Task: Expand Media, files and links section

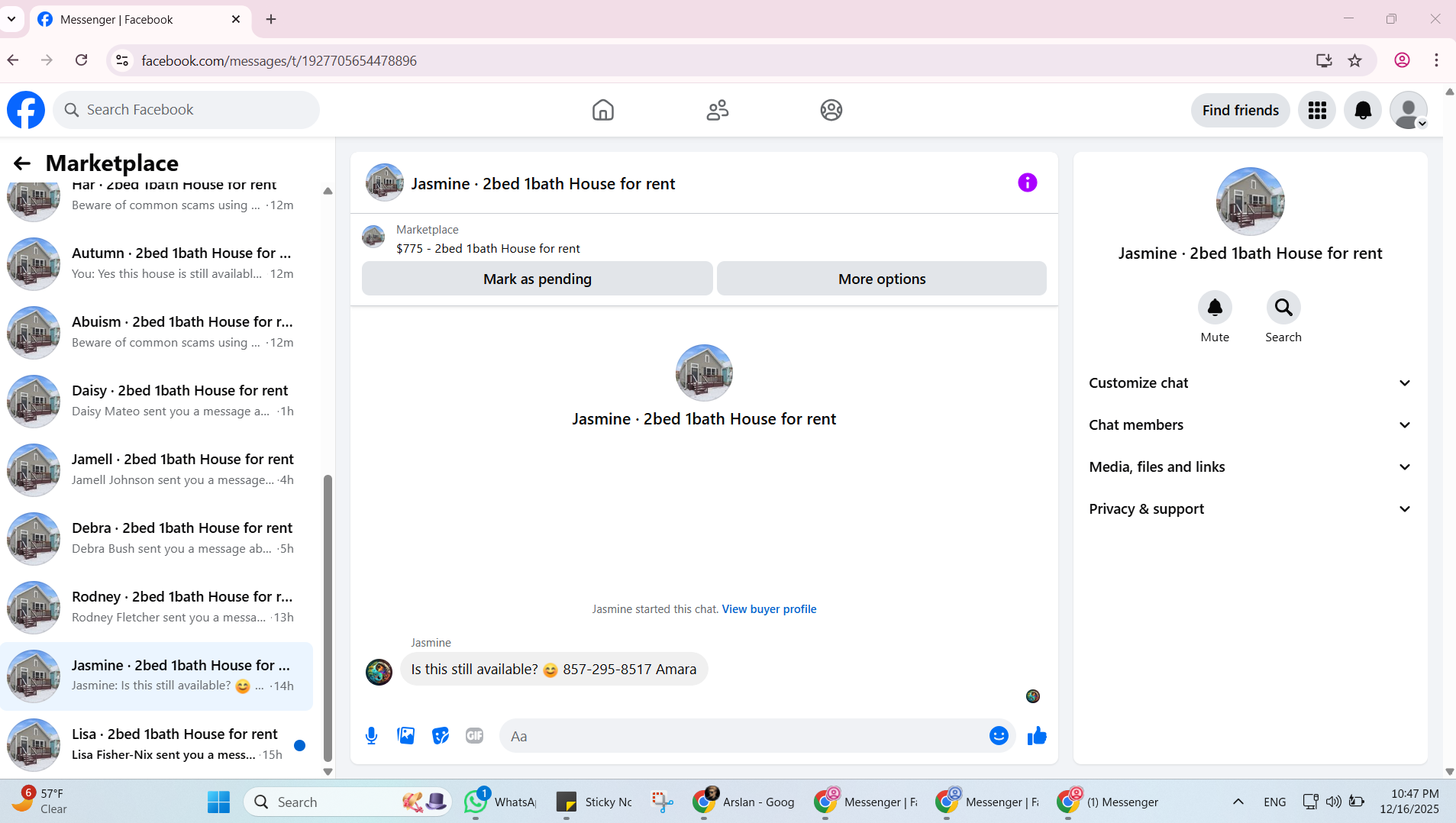Action: click(x=1250, y=467)
